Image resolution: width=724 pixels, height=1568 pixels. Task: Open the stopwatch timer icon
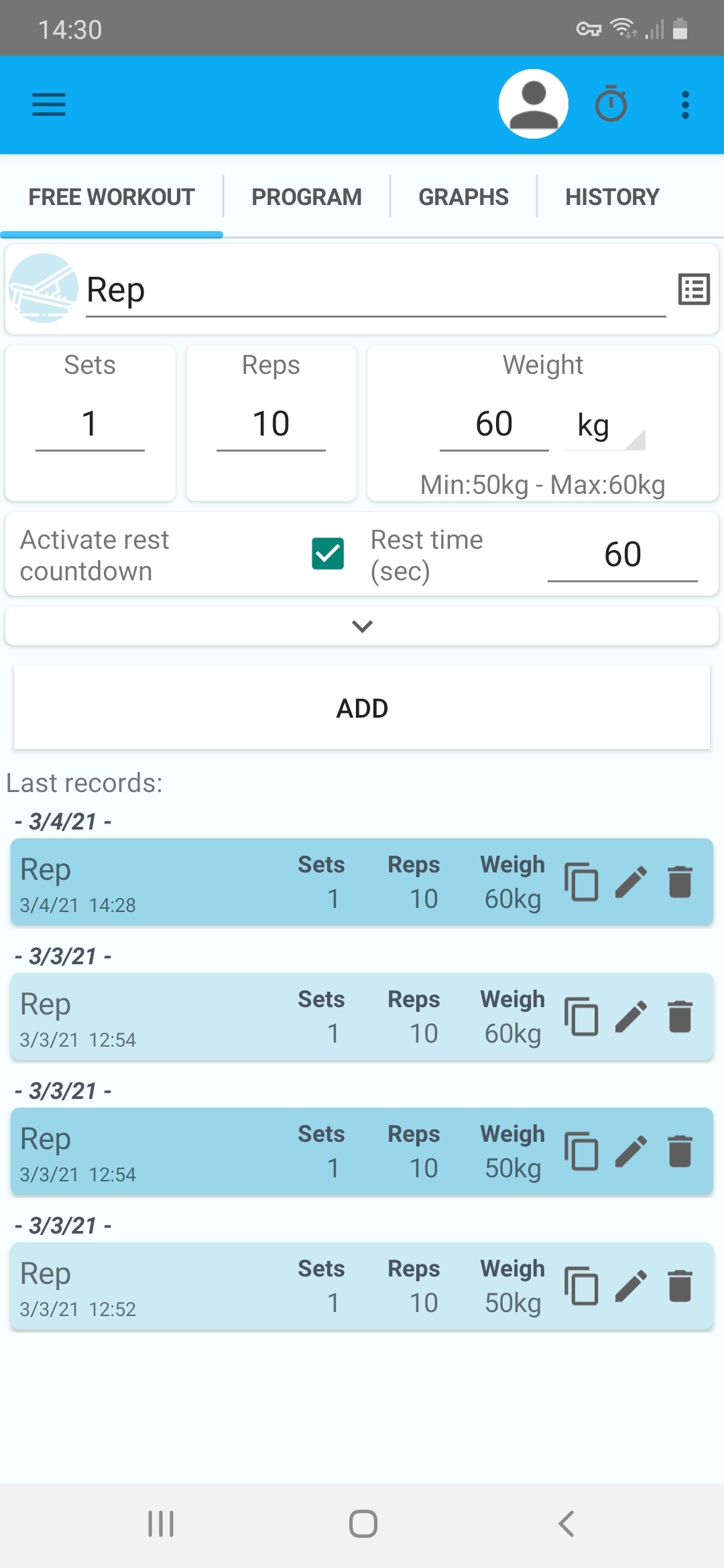tap(611, 105)
